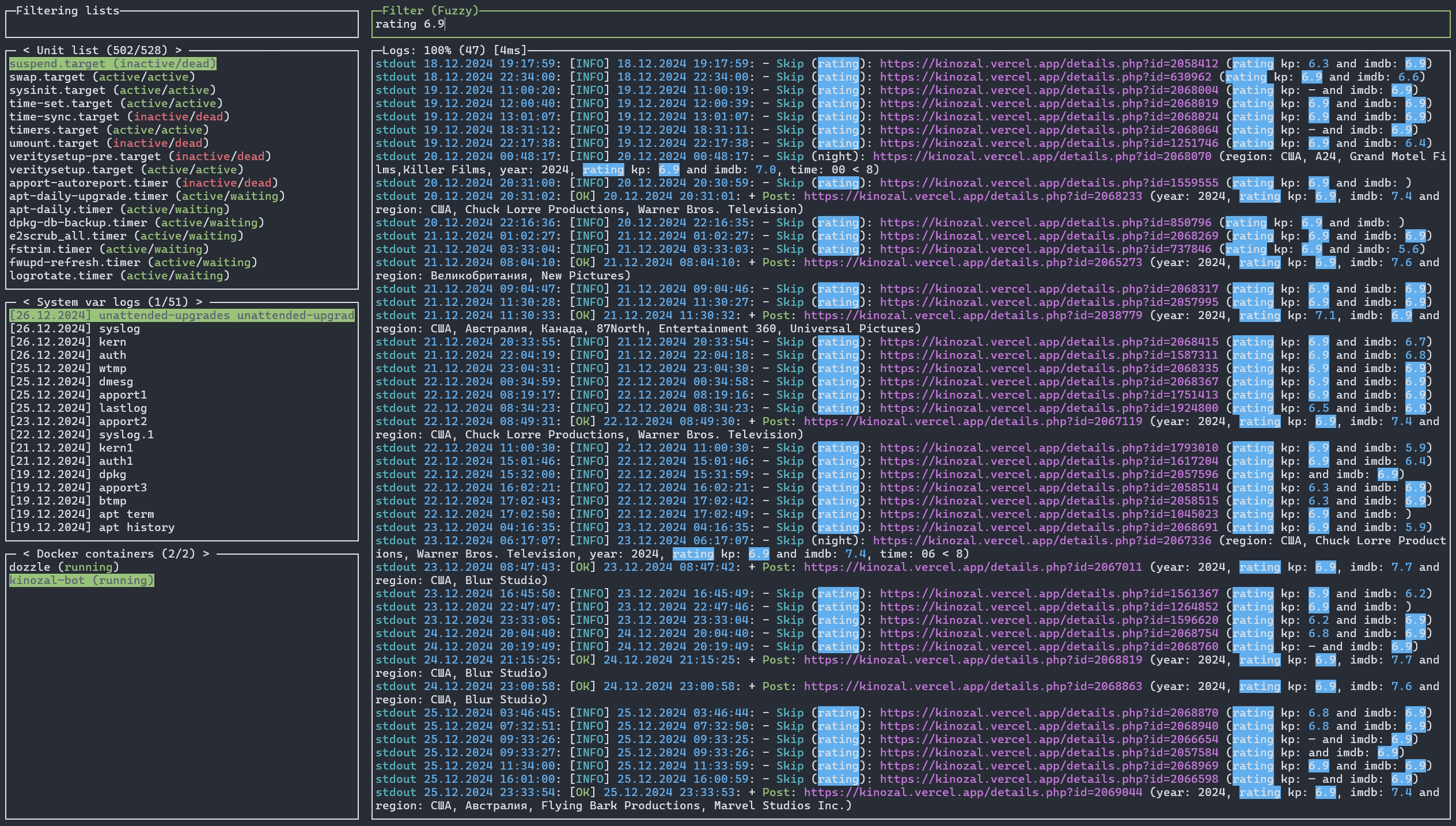Open kinozal link with id=2069044
The height and width of the screenshot is (826, 1456).
973,793
